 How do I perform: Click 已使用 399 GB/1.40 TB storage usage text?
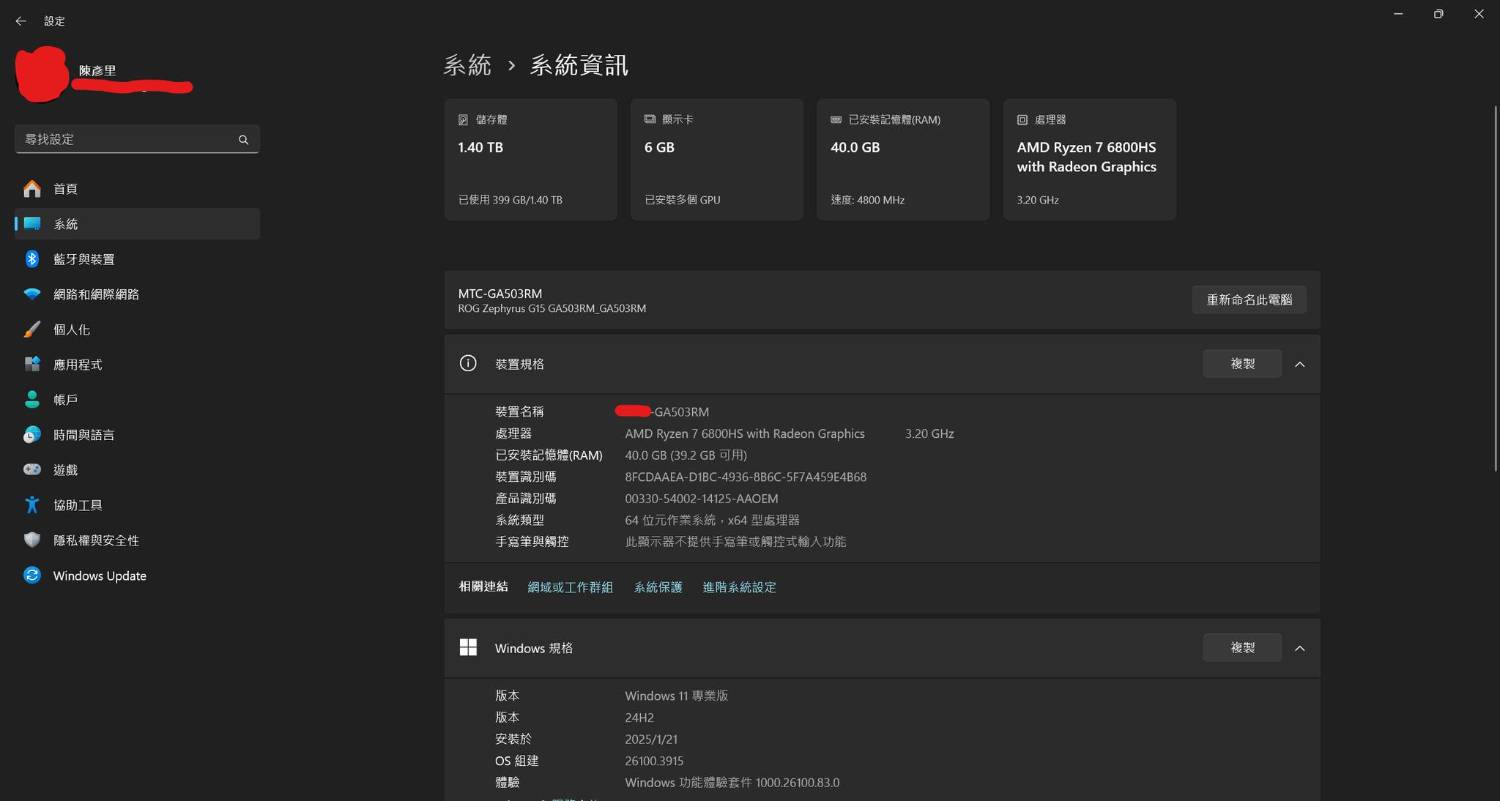coord(510,200)
